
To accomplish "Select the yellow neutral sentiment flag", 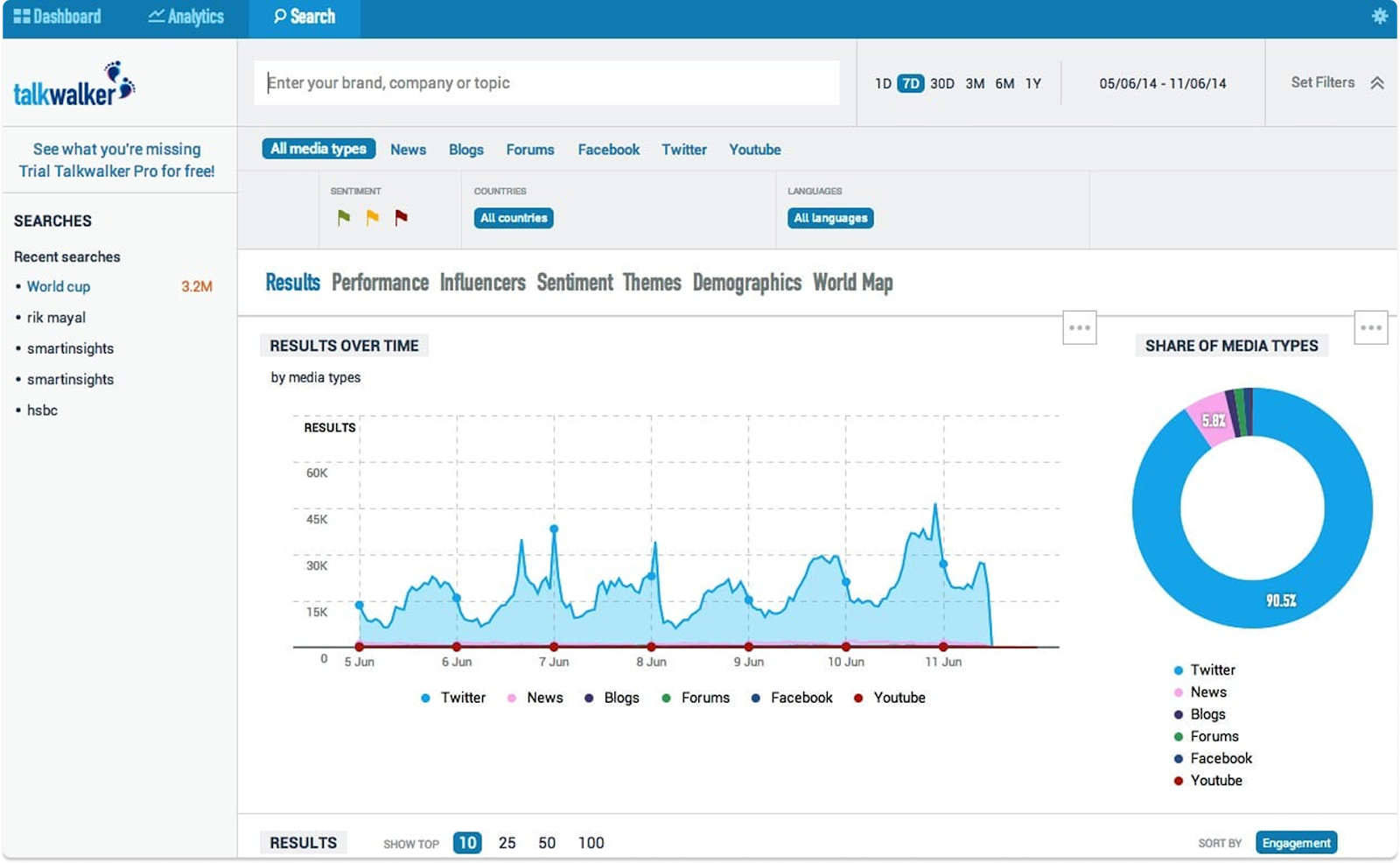I will (371, 216).
